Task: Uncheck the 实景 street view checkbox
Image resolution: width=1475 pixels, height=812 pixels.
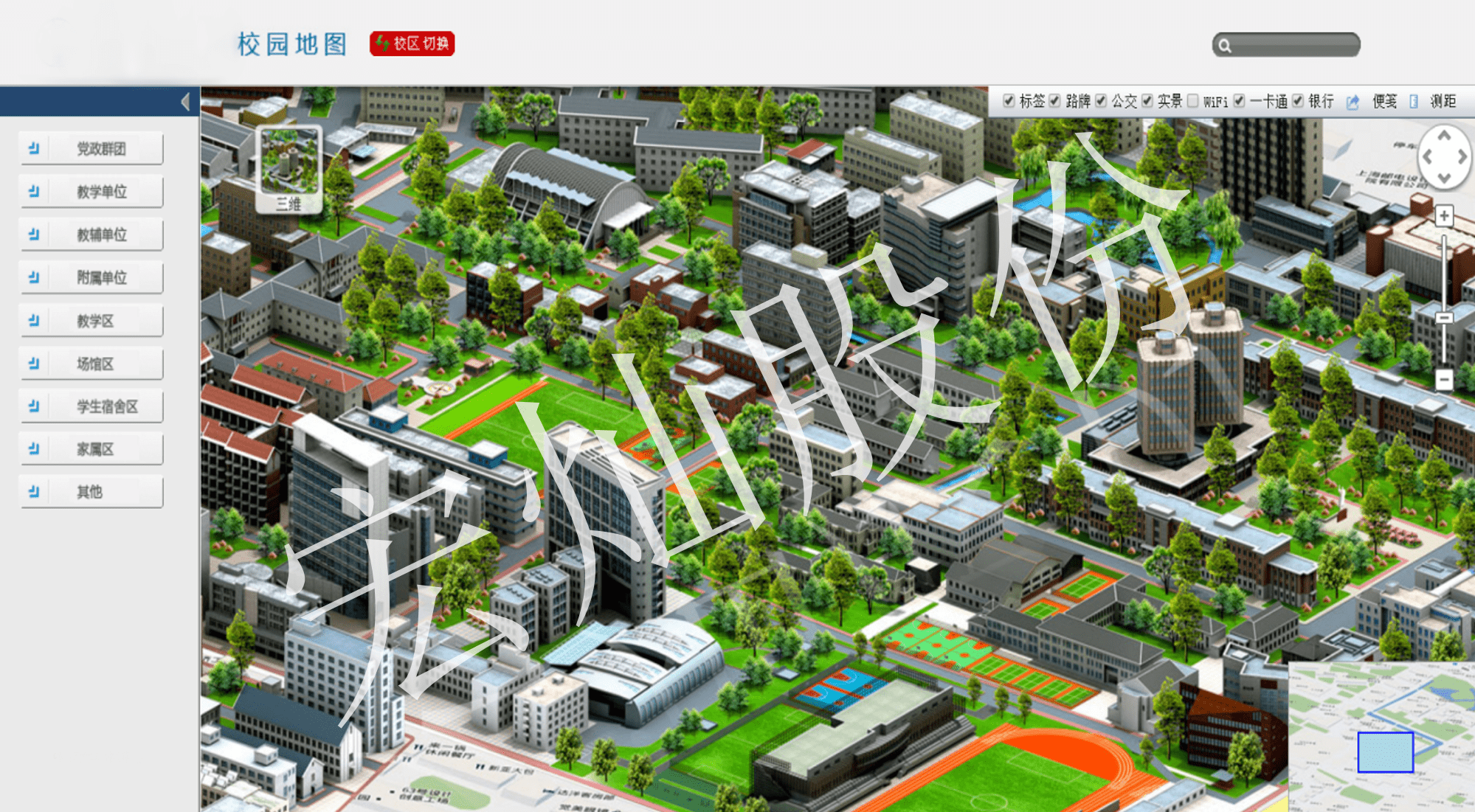Action: point(1147,101)
